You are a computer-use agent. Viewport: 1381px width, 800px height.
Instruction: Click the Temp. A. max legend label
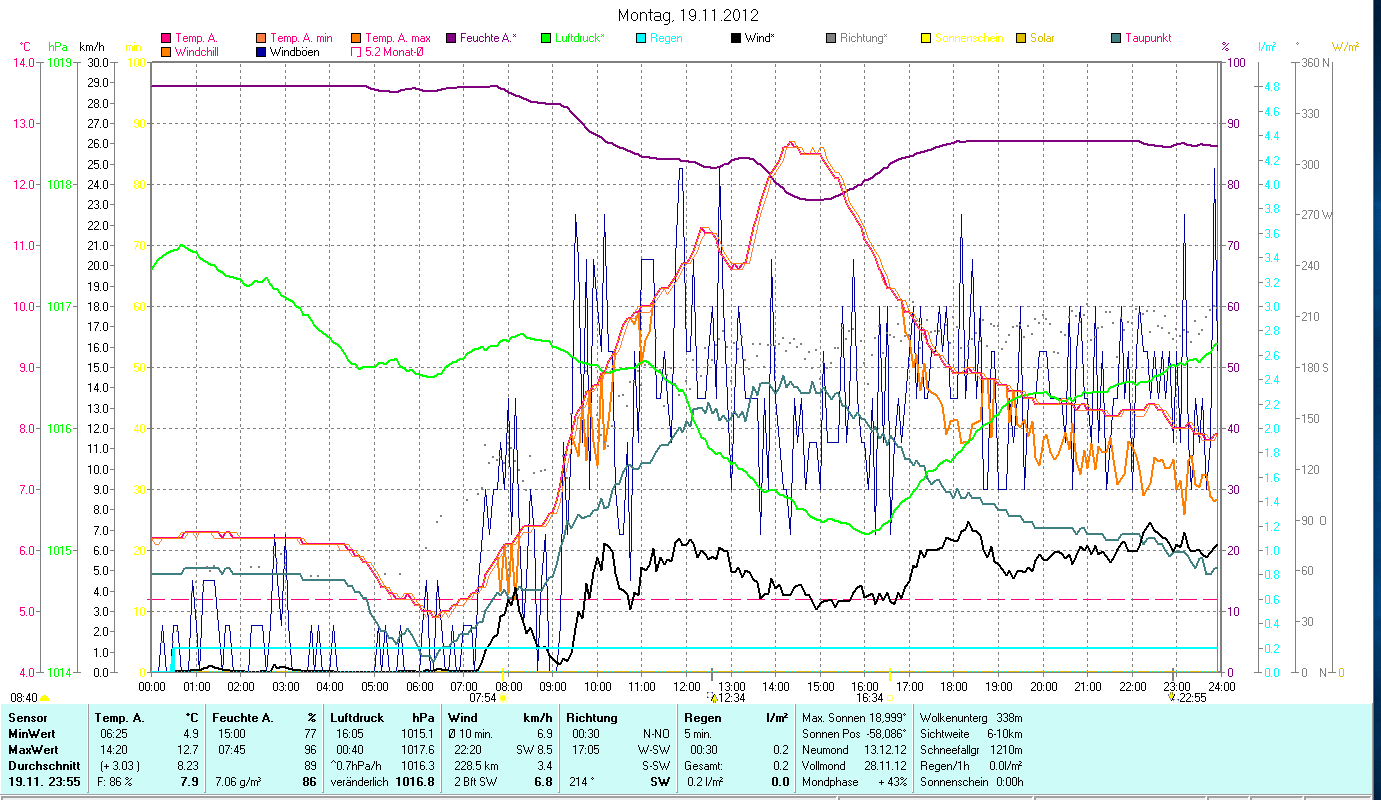pos(398,38)
